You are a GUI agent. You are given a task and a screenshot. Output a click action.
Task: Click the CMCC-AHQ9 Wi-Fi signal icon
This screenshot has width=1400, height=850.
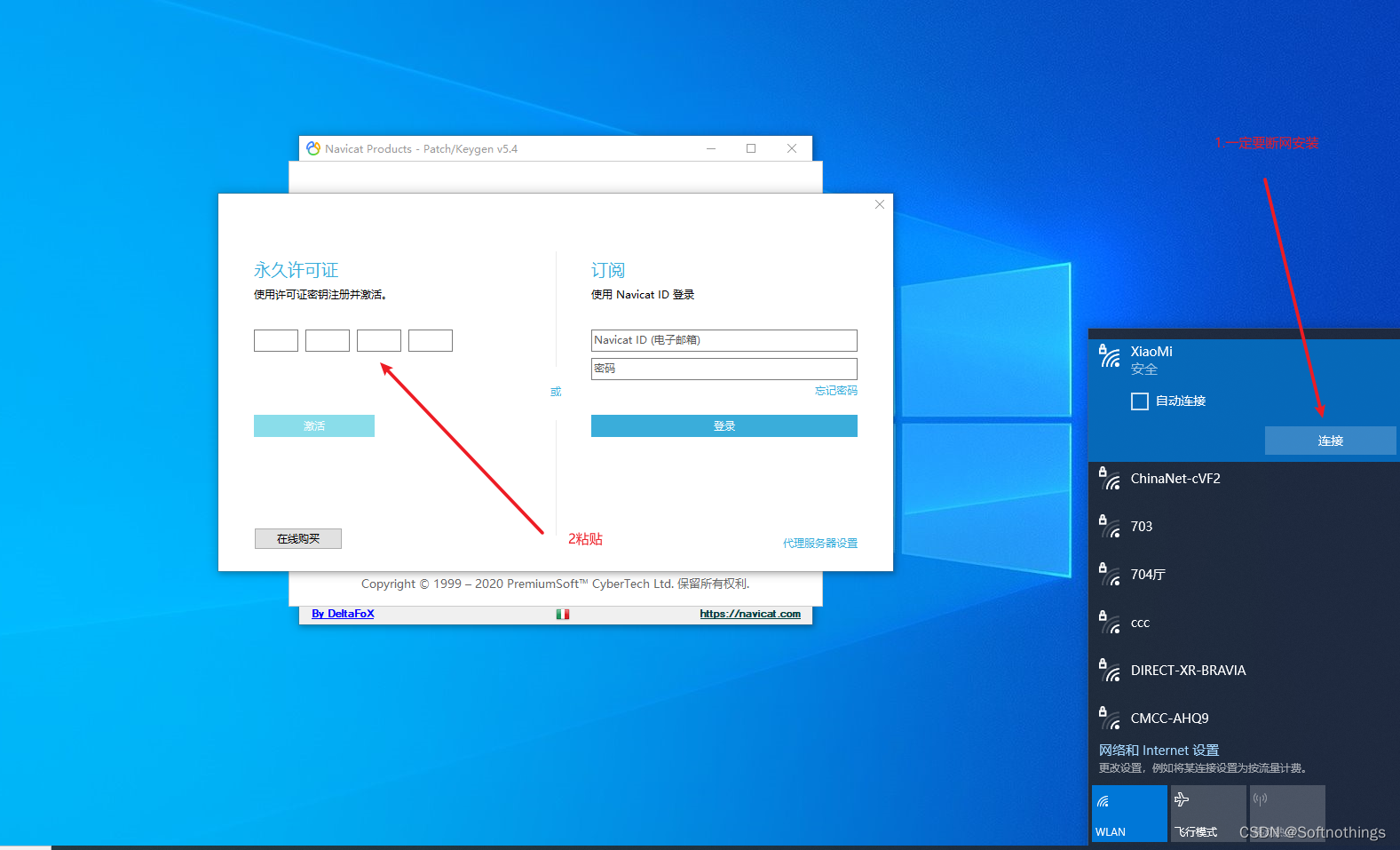(1110, 719)
